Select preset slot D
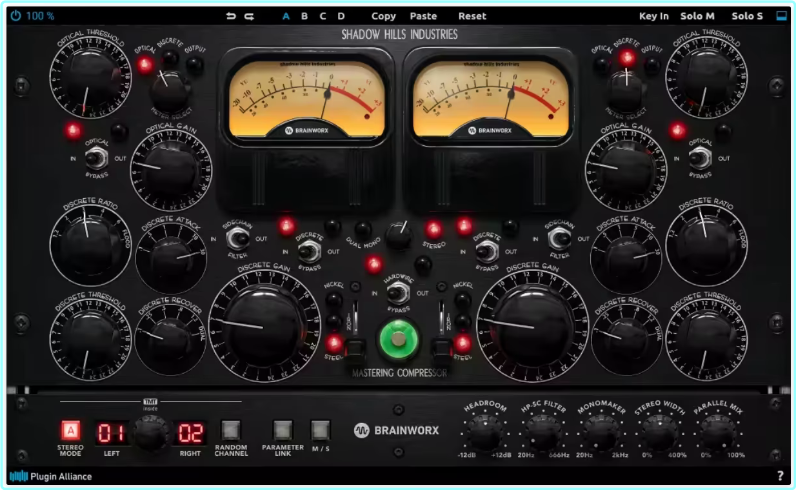 pyautogui.click(x=341, y=16)
